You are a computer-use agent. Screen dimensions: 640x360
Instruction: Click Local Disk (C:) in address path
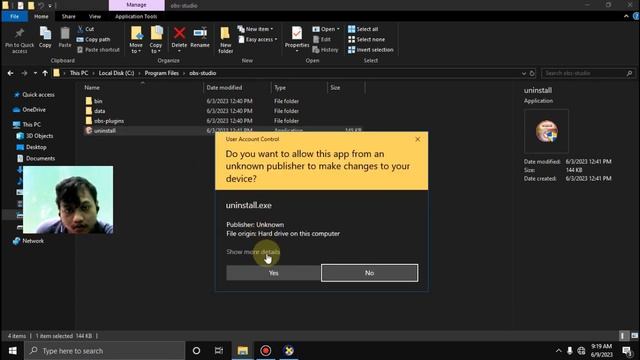pyautogui.click(x=116, y=73)
